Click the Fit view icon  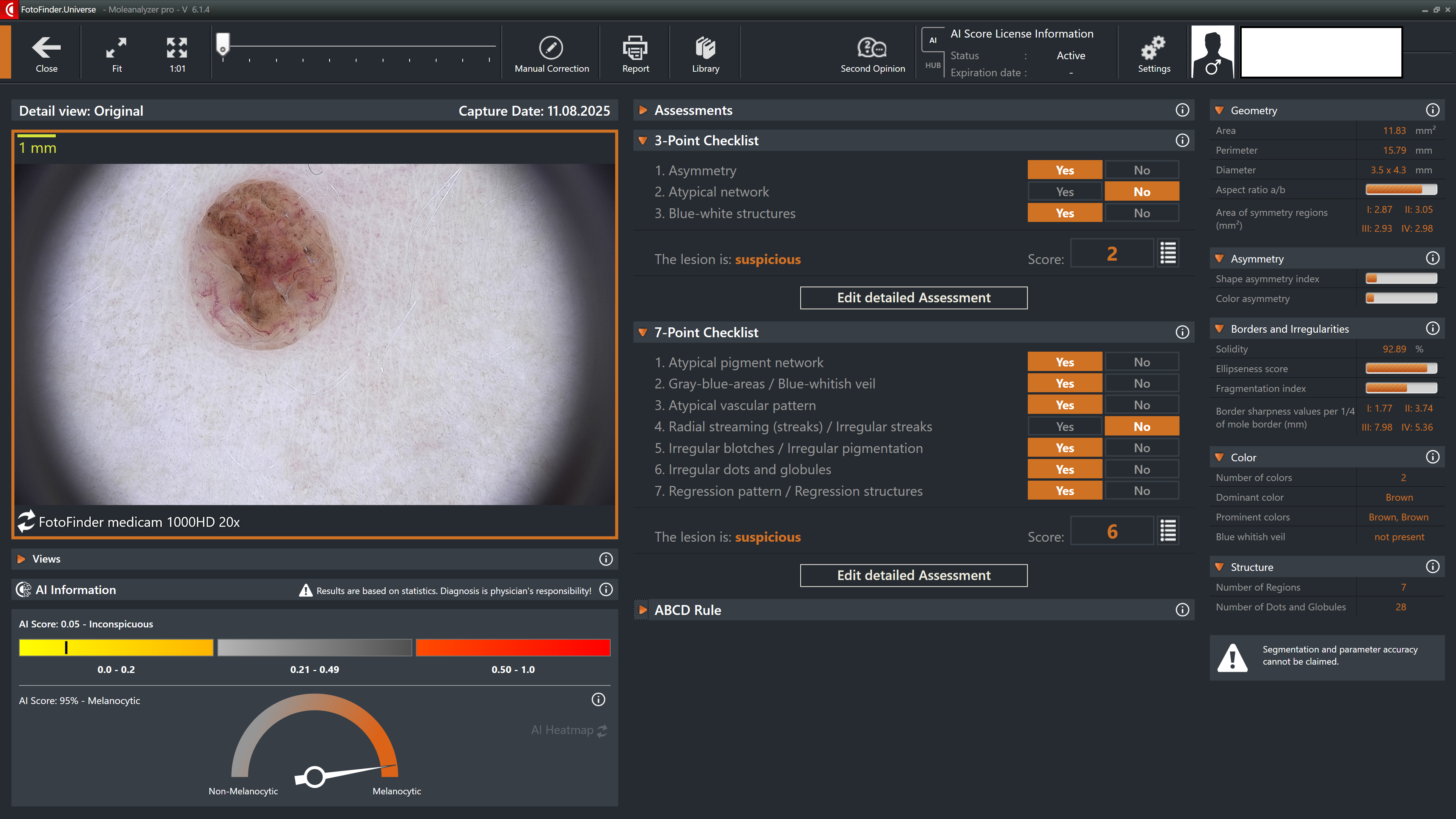coord(116,48)
